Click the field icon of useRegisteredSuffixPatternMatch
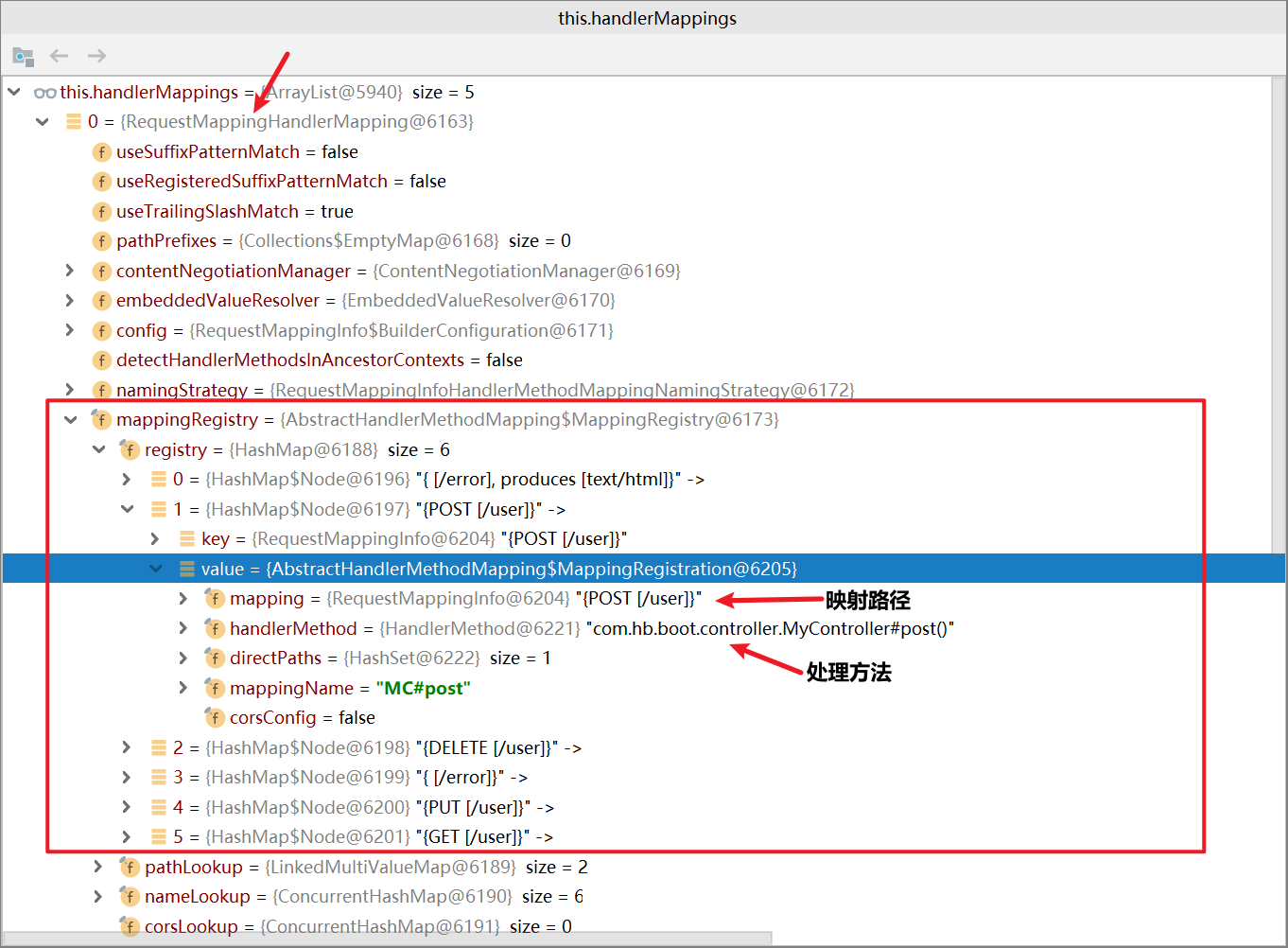1288x948 pixels. pyautogui.click(x=102, y=182)
